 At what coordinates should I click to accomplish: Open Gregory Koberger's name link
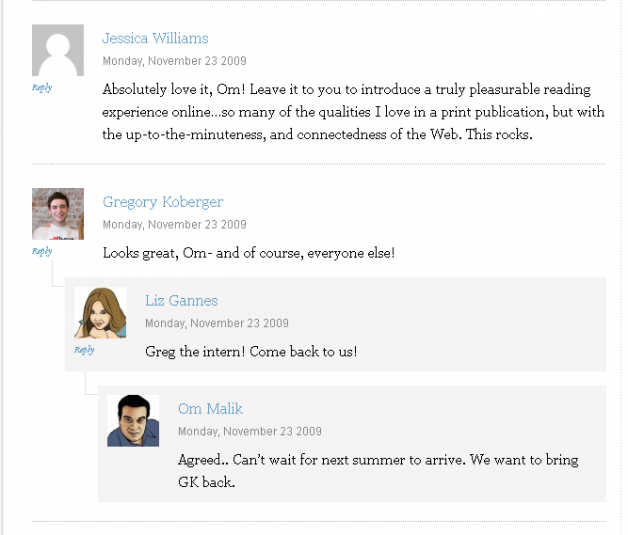click(x=163, y=202)
